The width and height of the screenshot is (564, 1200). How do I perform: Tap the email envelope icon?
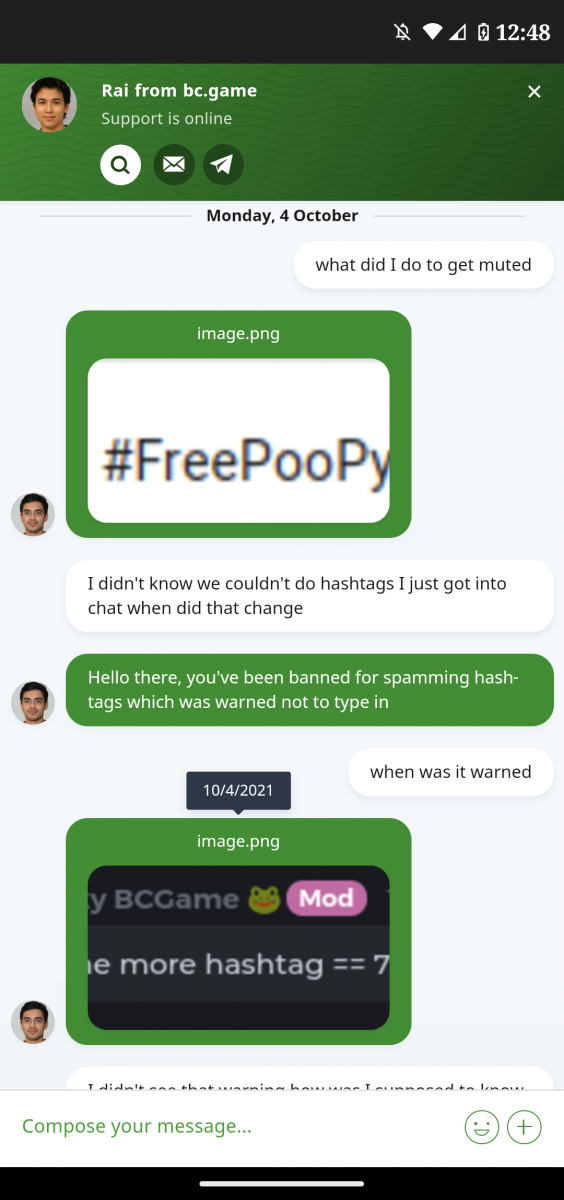tap(174, 164)
